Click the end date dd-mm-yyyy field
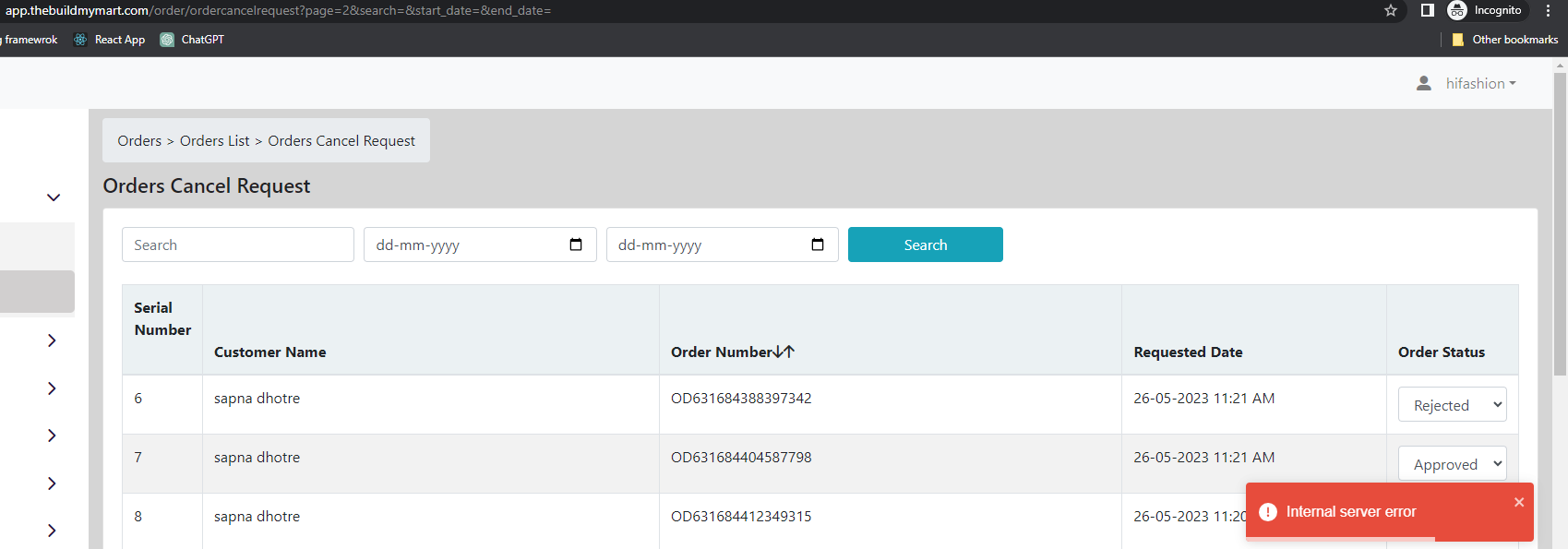Image resolution: width=1568 pixels, height=549 pixels. point(722,245)
